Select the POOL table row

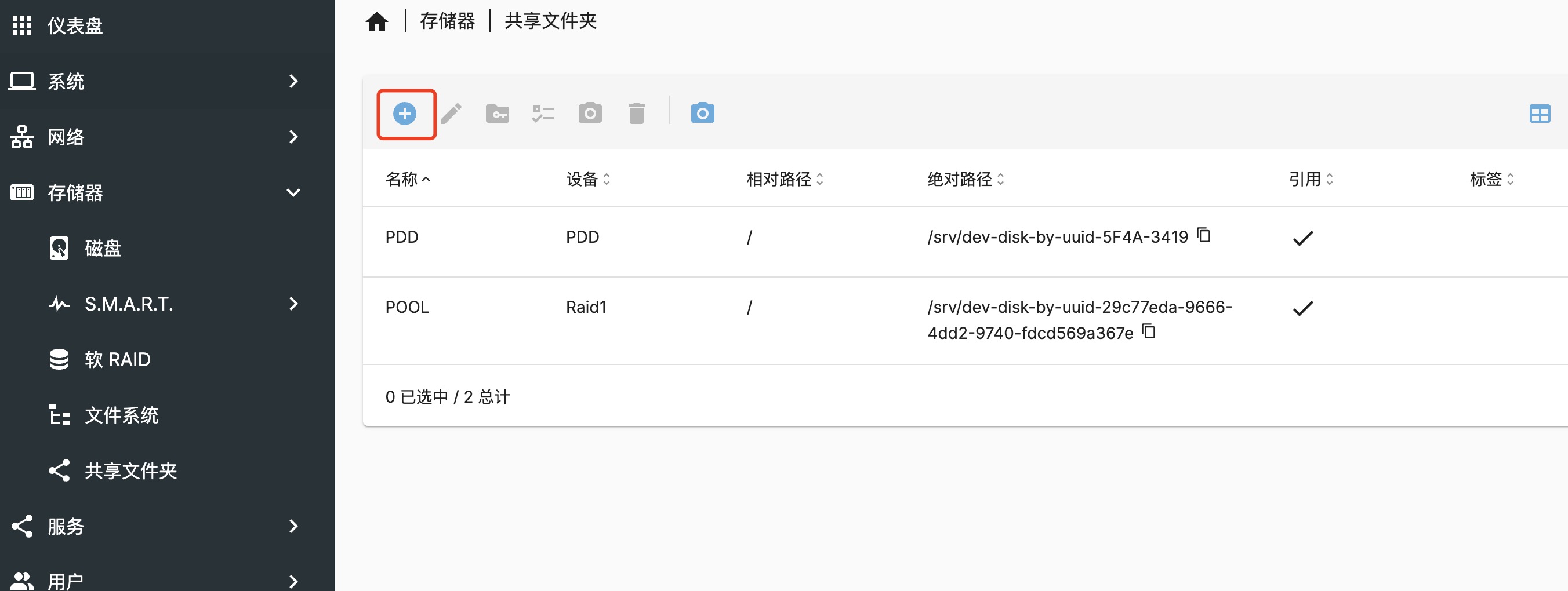670,320
